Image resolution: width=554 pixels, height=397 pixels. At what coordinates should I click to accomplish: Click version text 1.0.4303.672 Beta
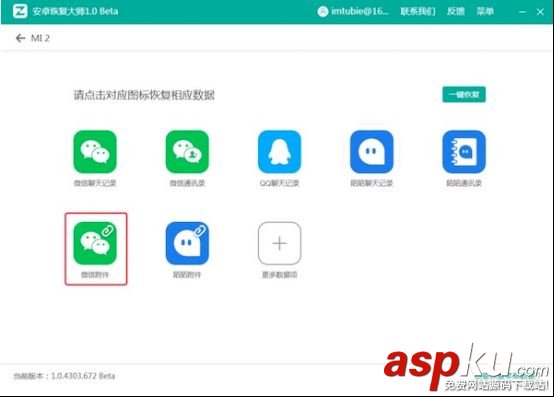(x=83, y=376)
